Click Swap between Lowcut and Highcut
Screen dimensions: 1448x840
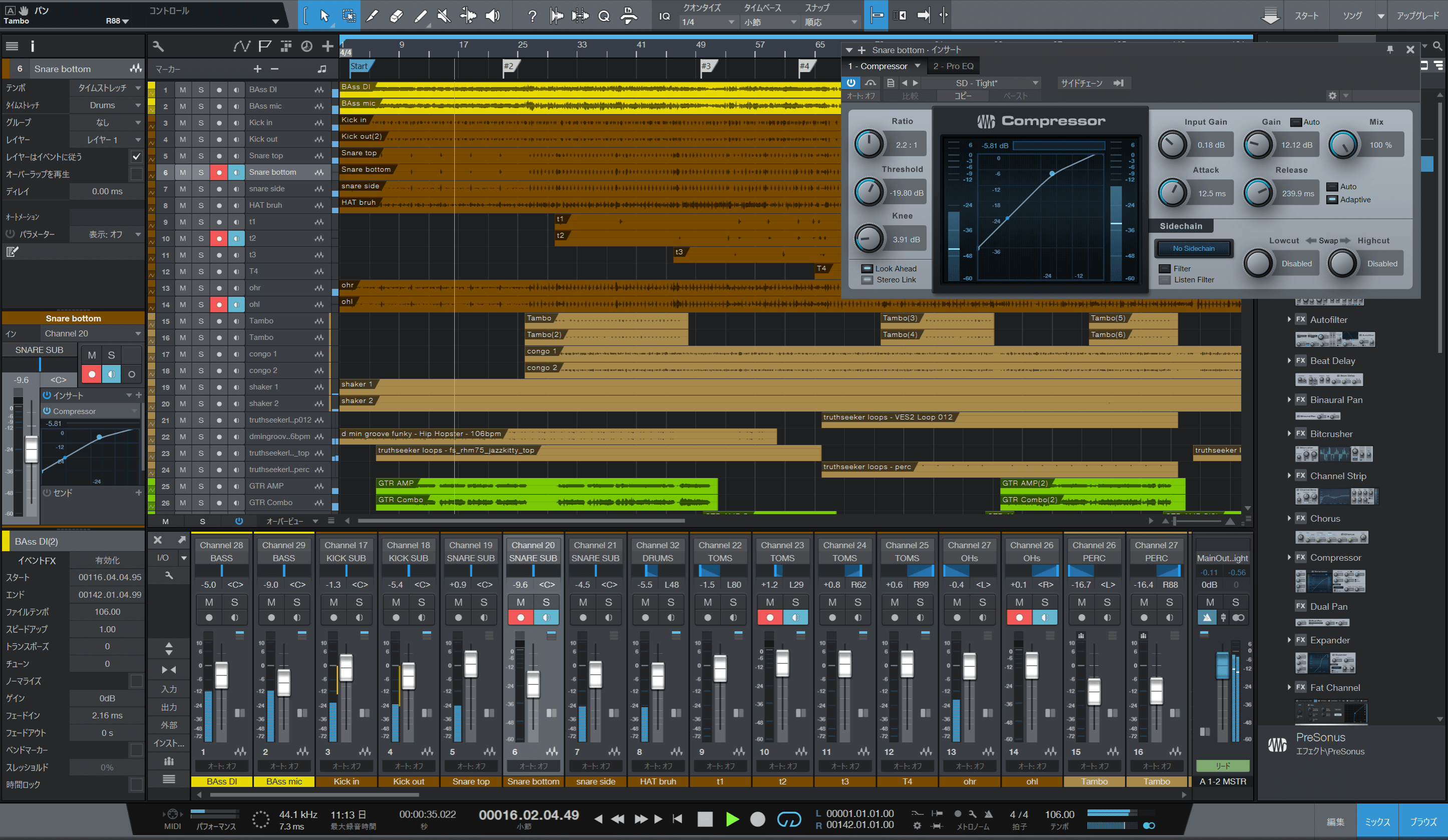pos(1327,241)
